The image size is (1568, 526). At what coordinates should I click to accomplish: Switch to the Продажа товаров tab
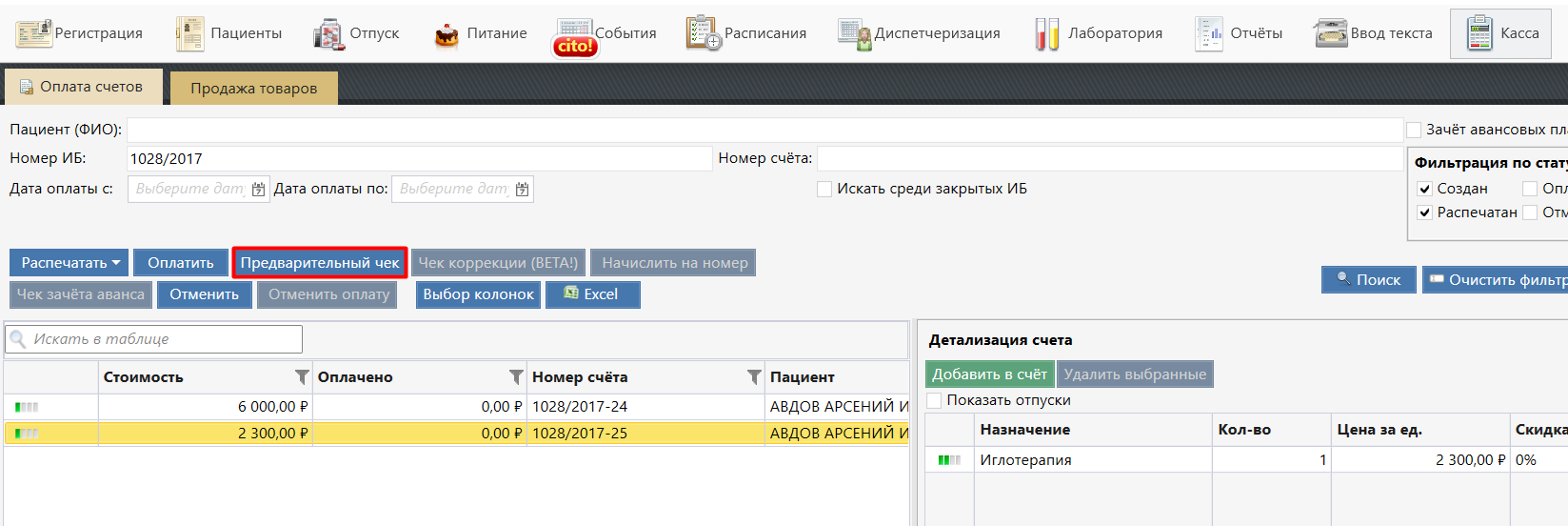253,88
